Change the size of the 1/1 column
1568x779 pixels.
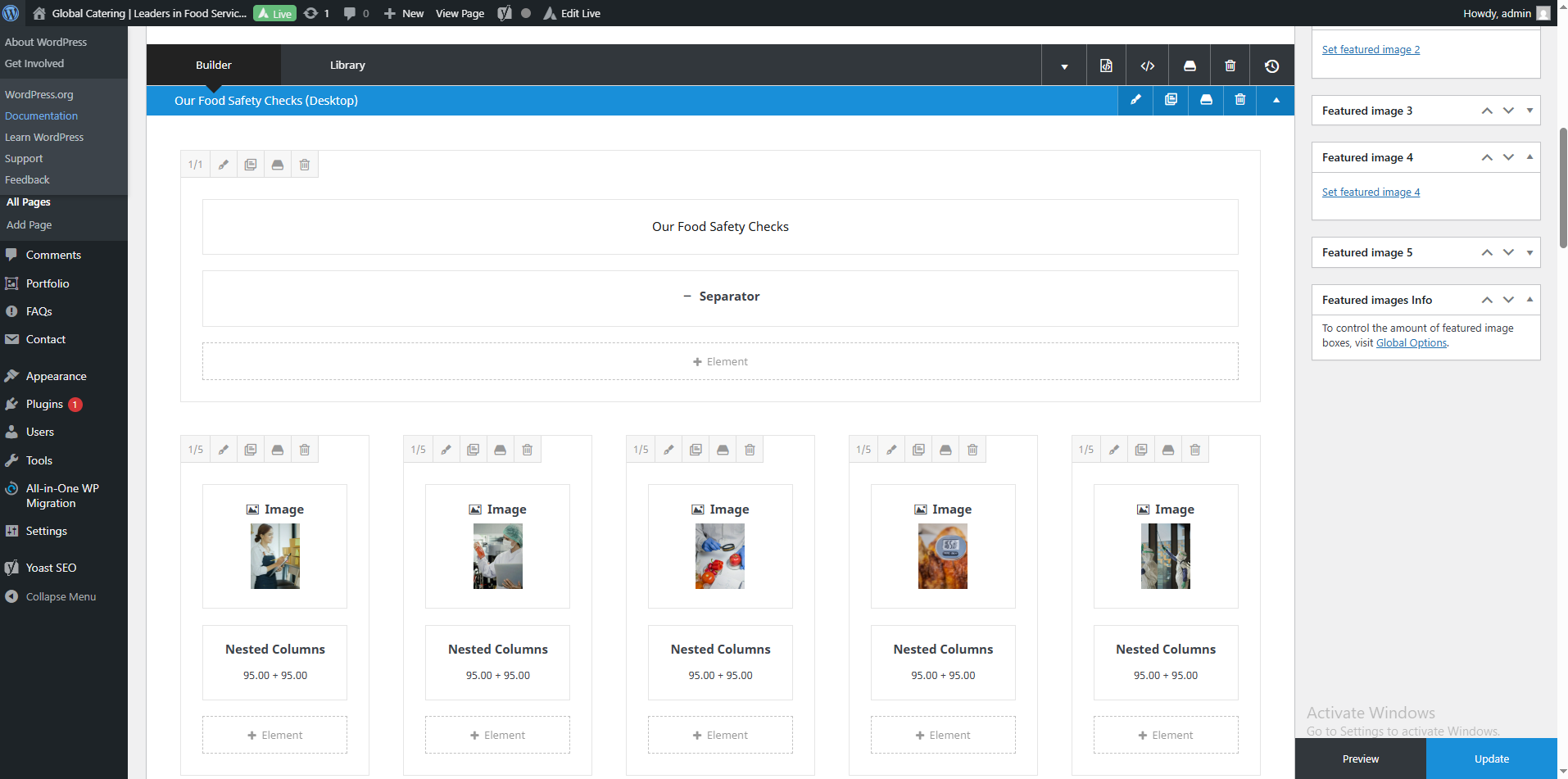(x=195, y=165)
